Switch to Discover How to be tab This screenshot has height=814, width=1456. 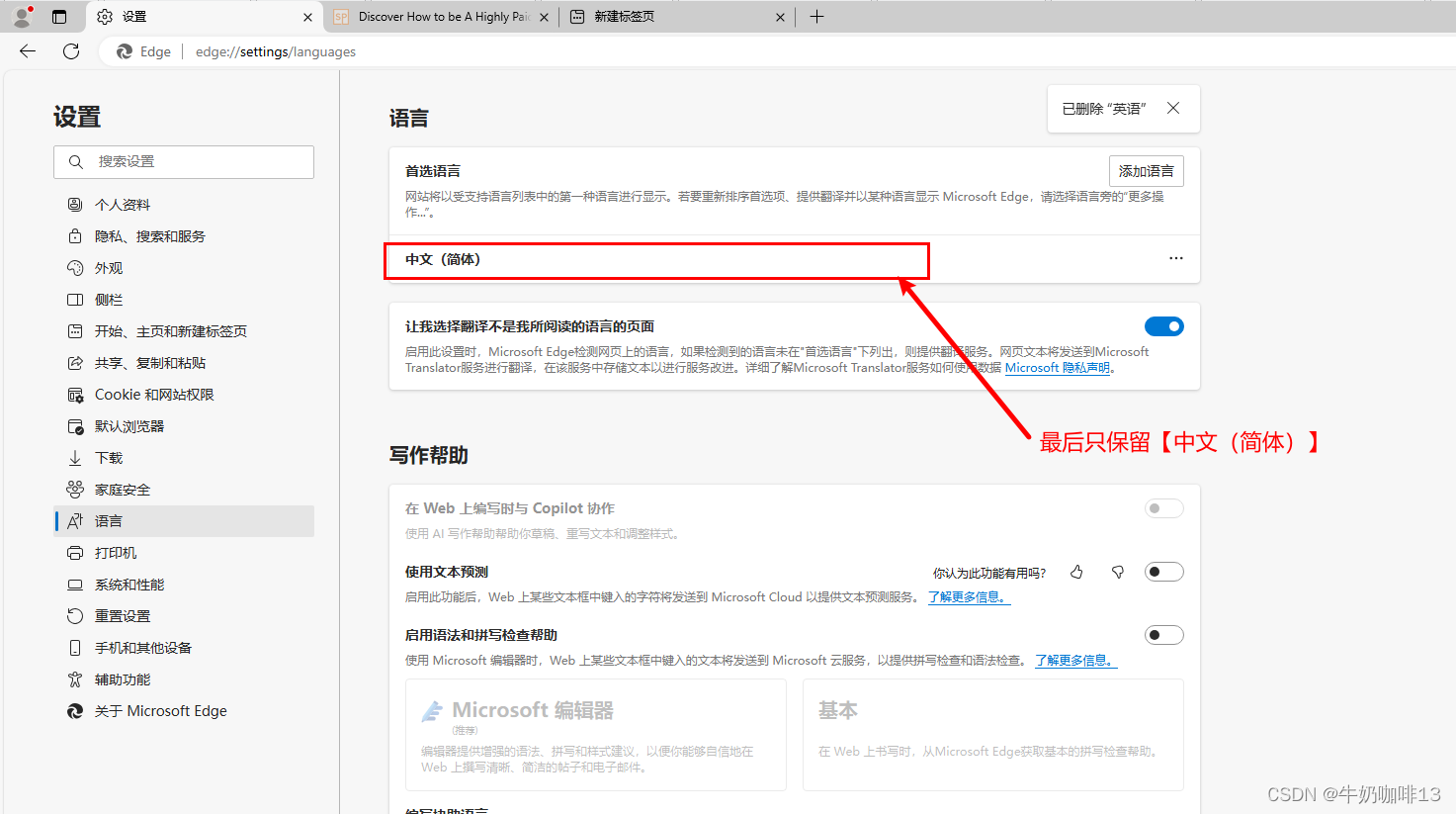pyautogui.click(x=442, y=17)
